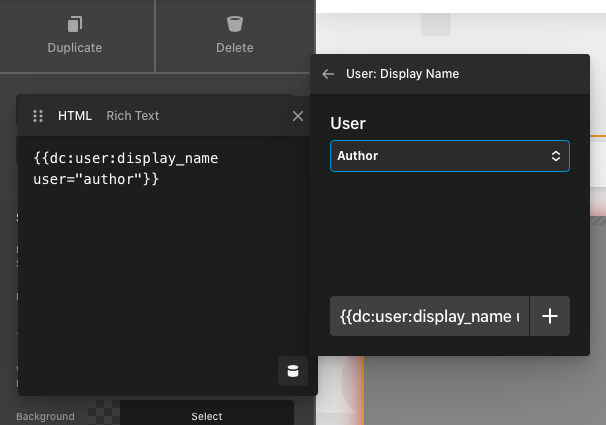Open the User dropdown showing Author
Screen dimensions: 606x425
440,156
